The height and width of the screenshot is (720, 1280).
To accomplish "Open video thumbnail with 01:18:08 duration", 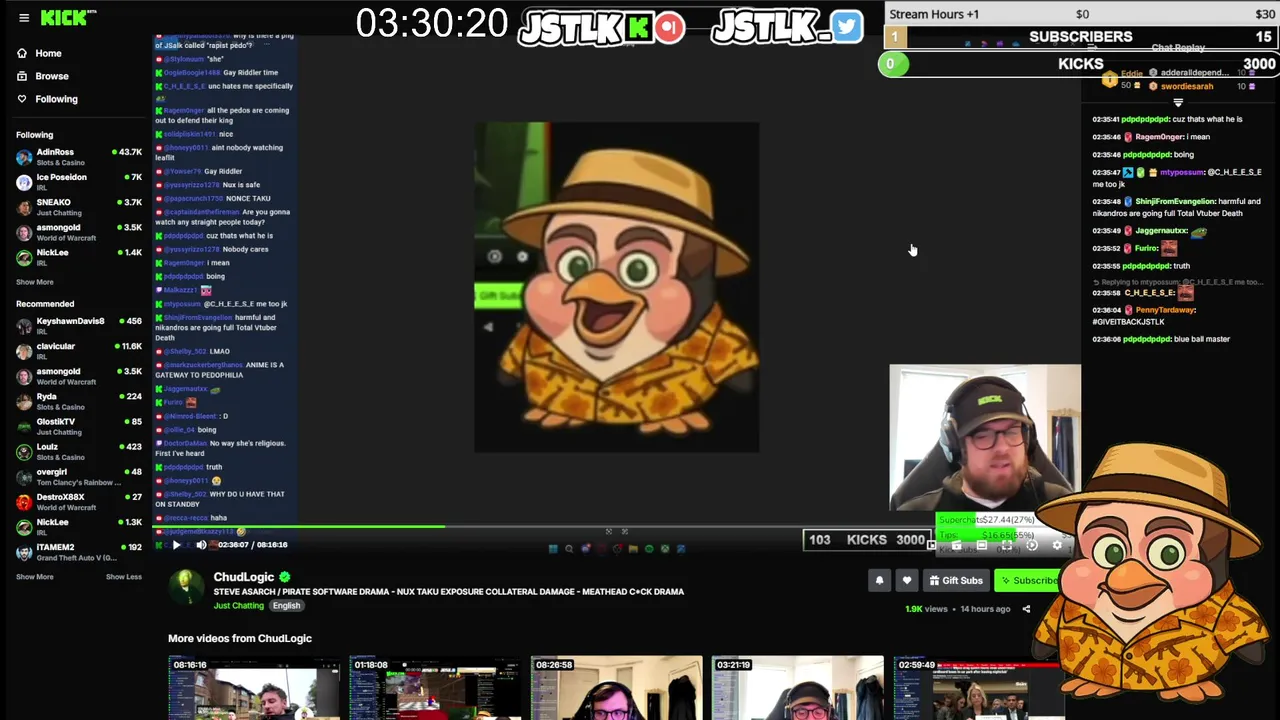I will tap(435, 688).
